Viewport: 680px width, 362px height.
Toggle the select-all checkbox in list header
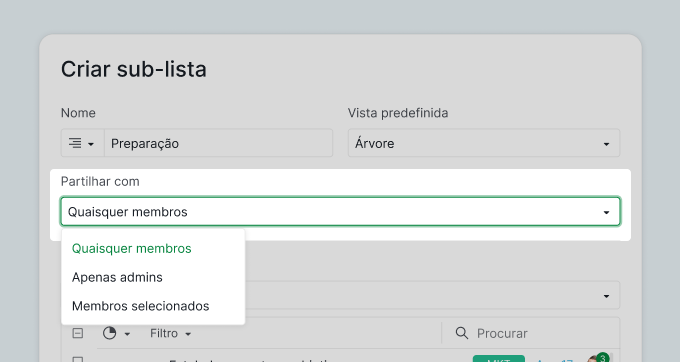[x=78, y=333]
